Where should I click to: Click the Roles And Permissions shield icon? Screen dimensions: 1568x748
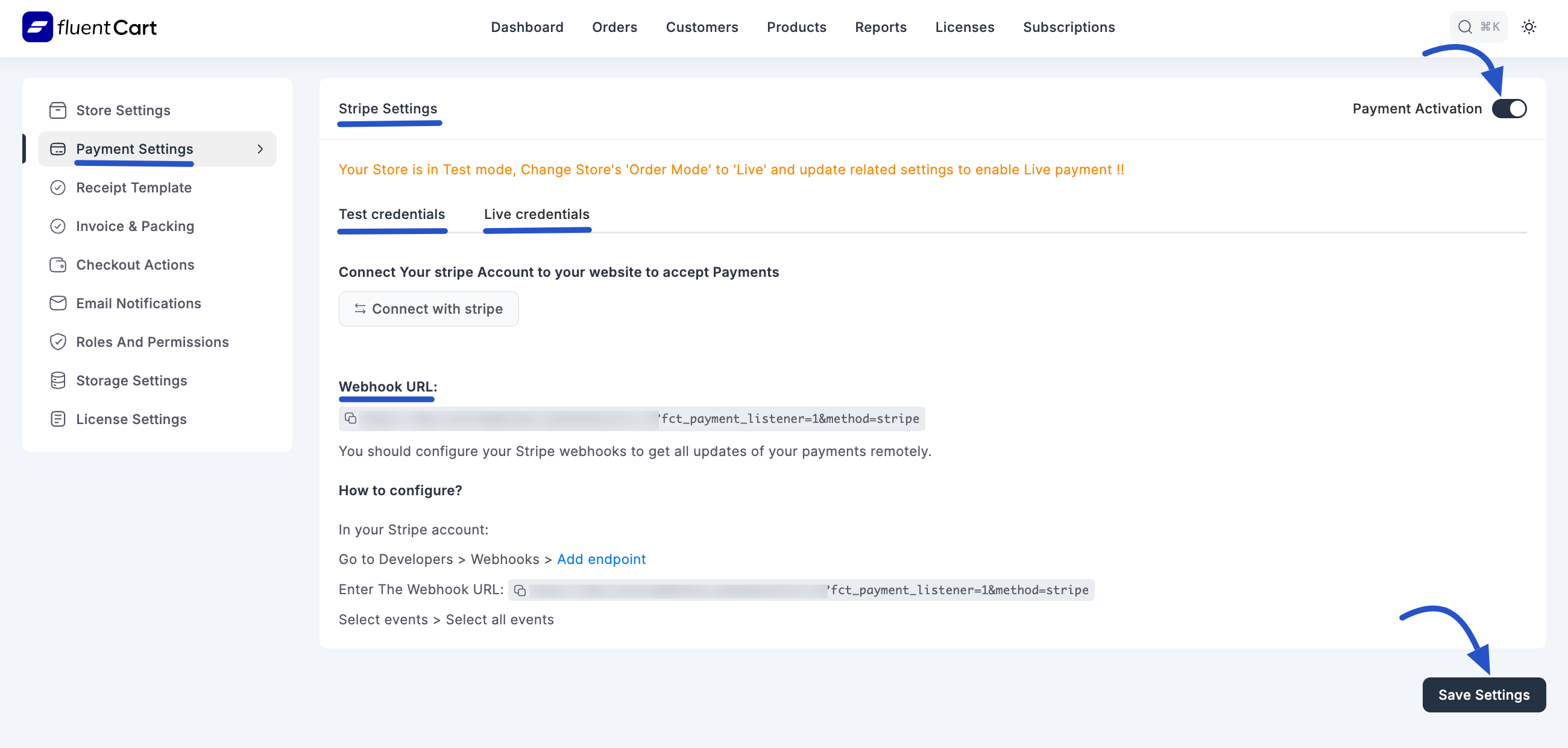click(58, 341)
